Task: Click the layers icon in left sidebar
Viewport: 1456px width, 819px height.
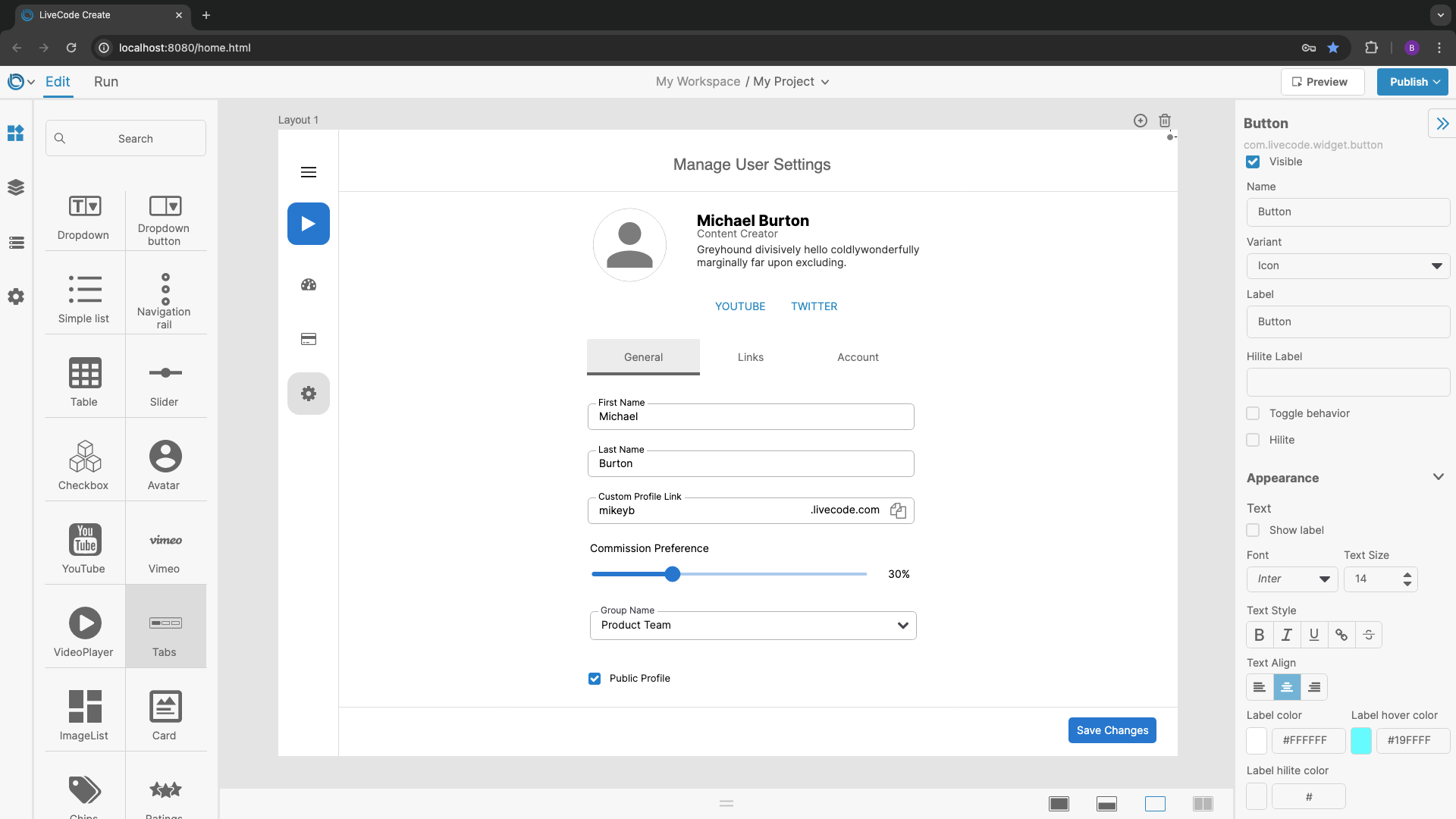Action: (x=16, y=187)
